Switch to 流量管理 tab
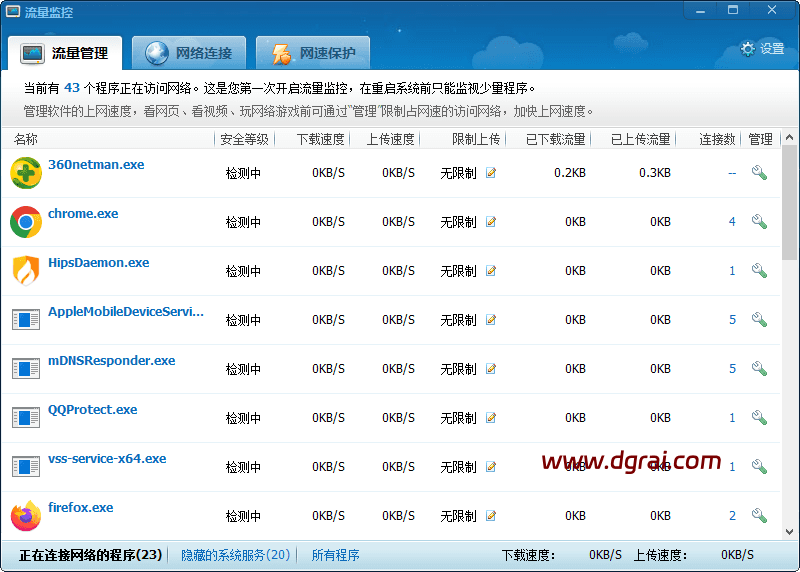This screenshot has width=800, height=572. coord(65,53)
